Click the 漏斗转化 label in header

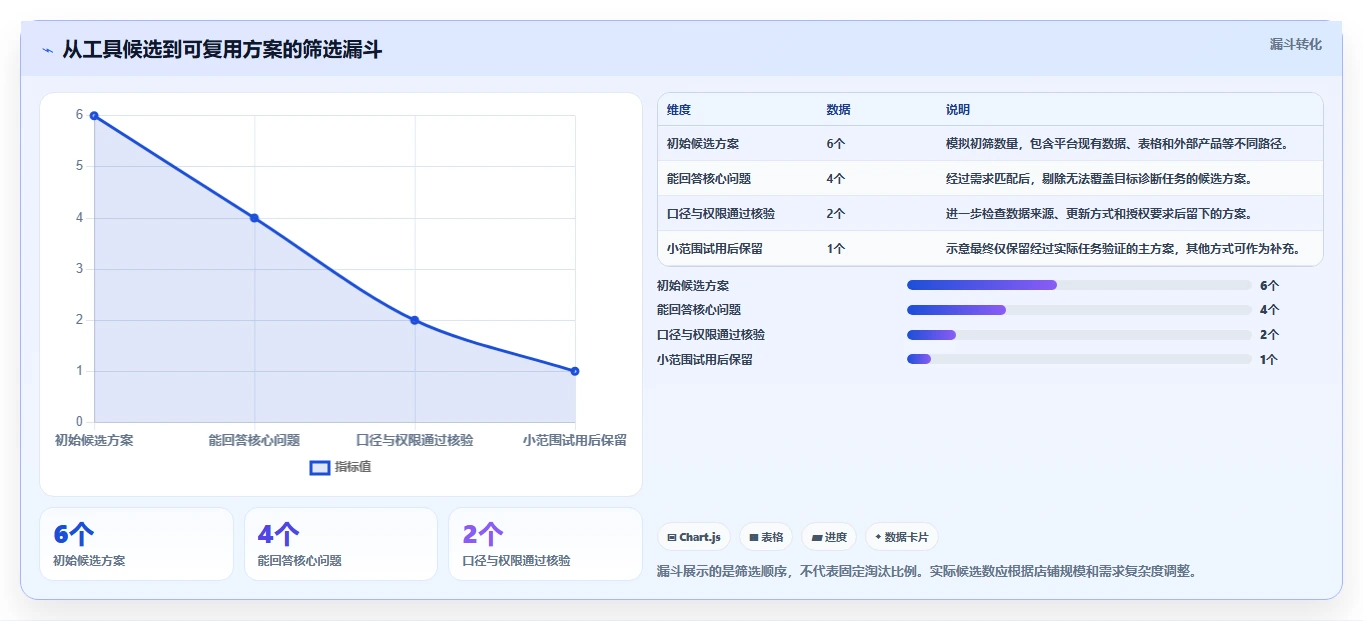[1295, 44]
